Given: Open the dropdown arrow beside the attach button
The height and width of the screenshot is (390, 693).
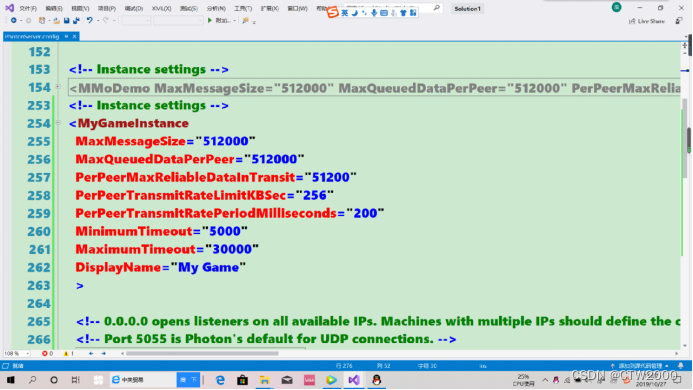Looking at the screenshot, I should click(234, 20).
